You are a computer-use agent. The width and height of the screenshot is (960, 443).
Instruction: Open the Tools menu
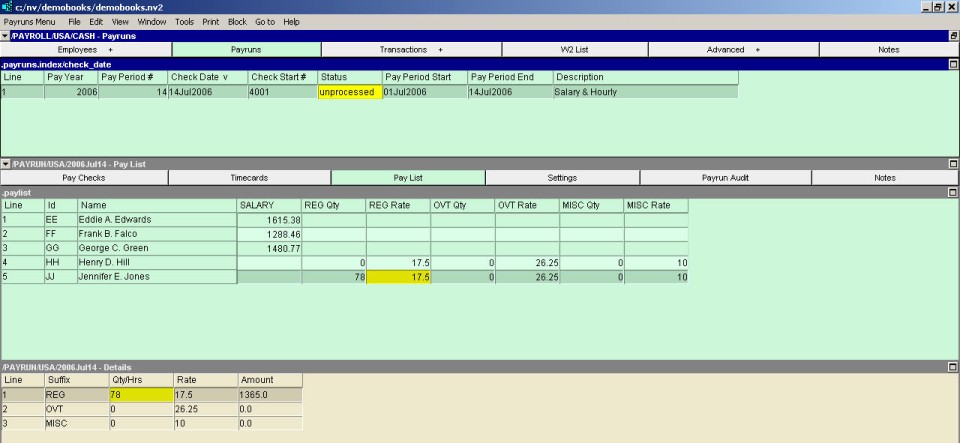tap(184, 21)
